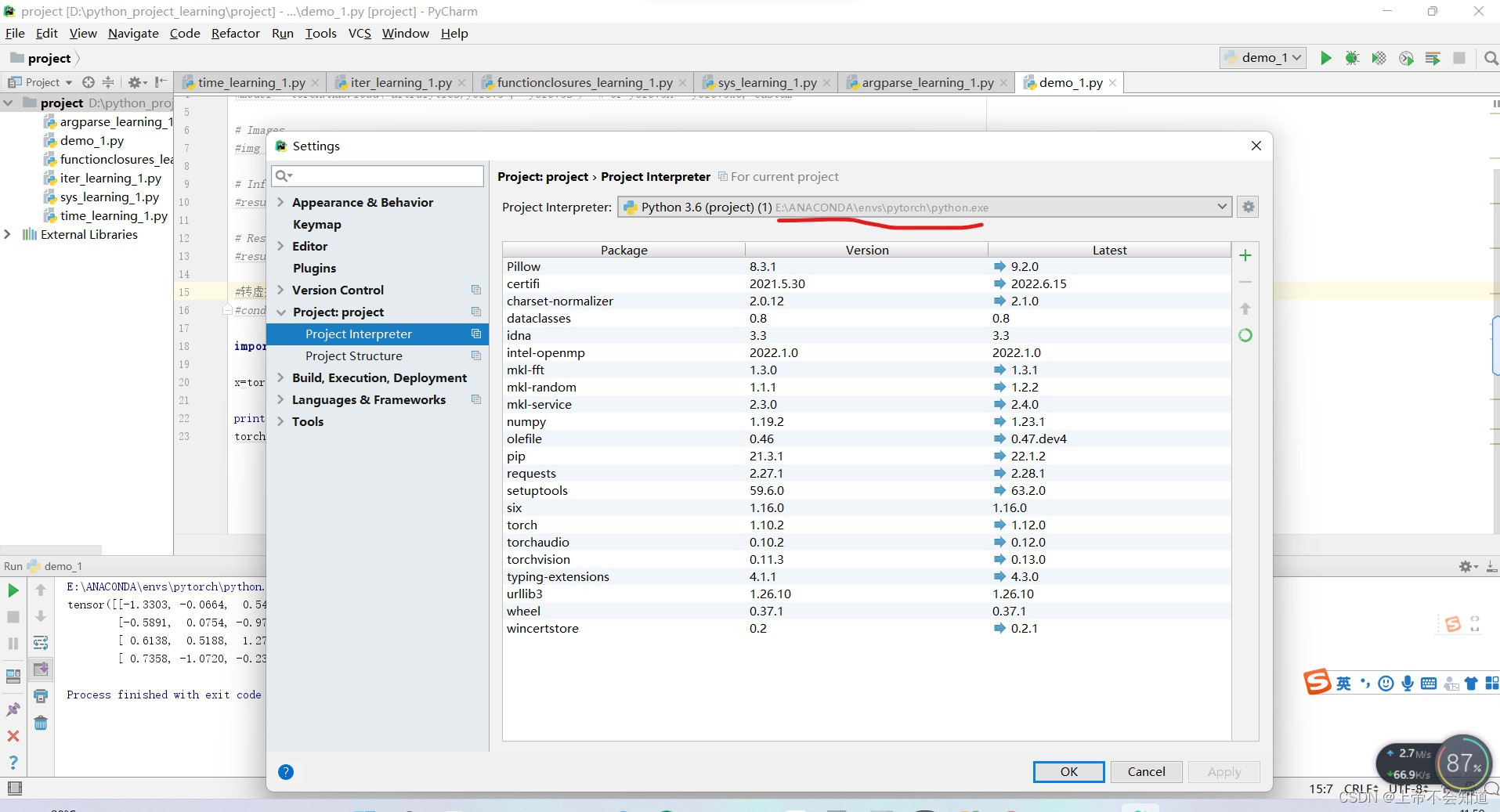Open Project pane gear options
Viewport: 1500px width, 812px height.
click(136, 82)
